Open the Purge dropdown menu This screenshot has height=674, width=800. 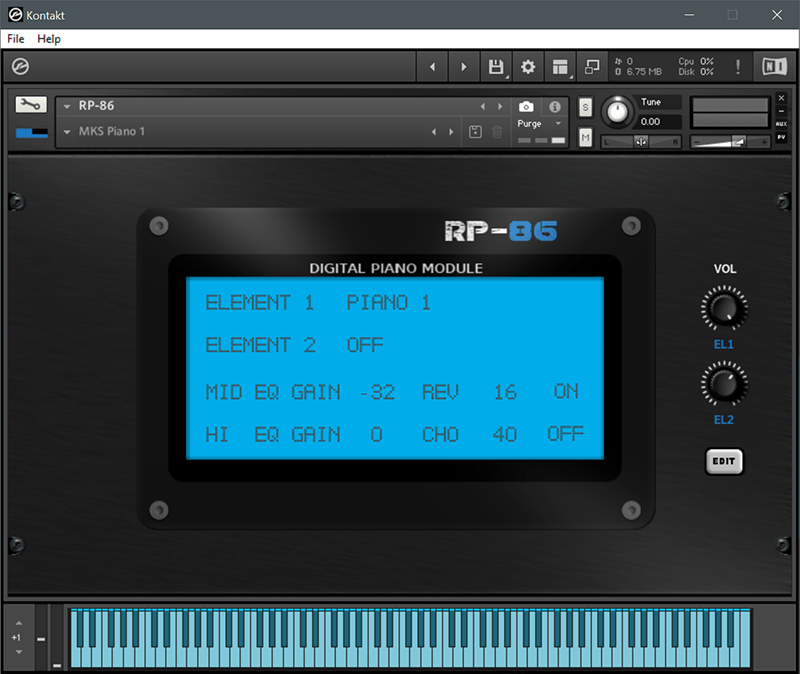coord(539,123)
